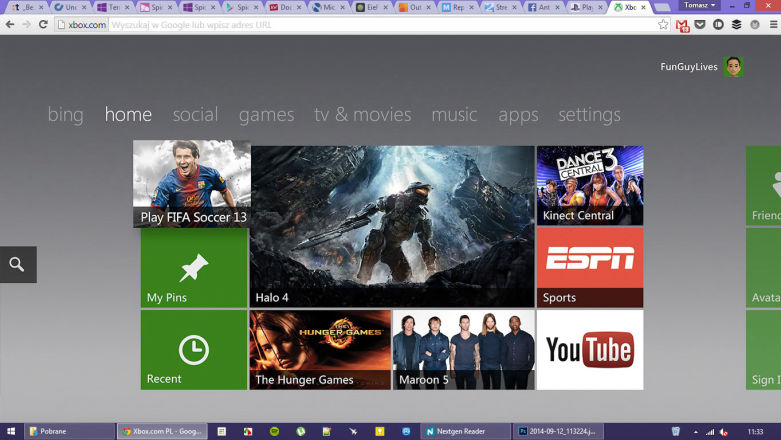Click the Pocket extension icon
The height and width of the screenshot is (440, 781).
[x=700, y=24]
